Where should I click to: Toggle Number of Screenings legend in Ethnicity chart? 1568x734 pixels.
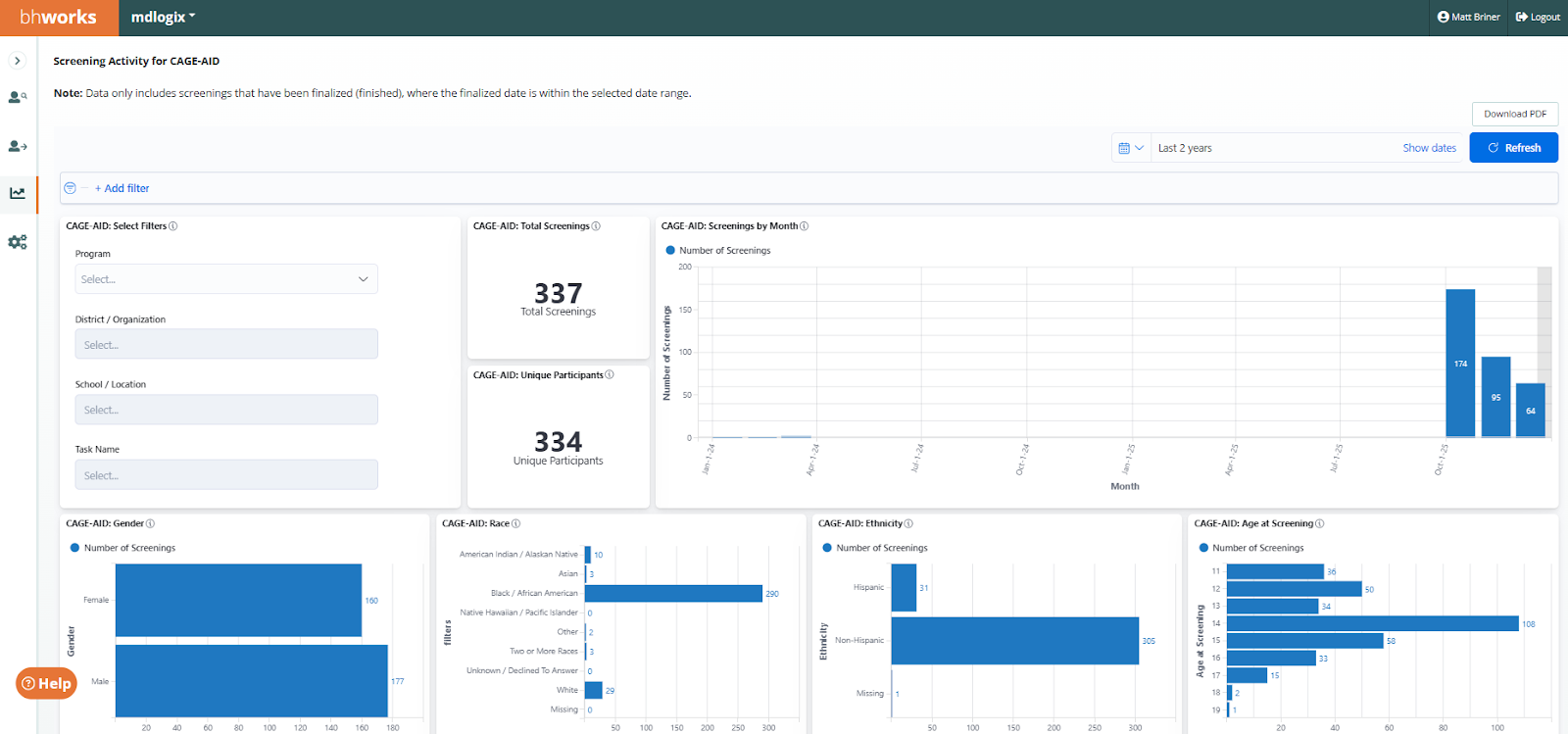[875, 548]
